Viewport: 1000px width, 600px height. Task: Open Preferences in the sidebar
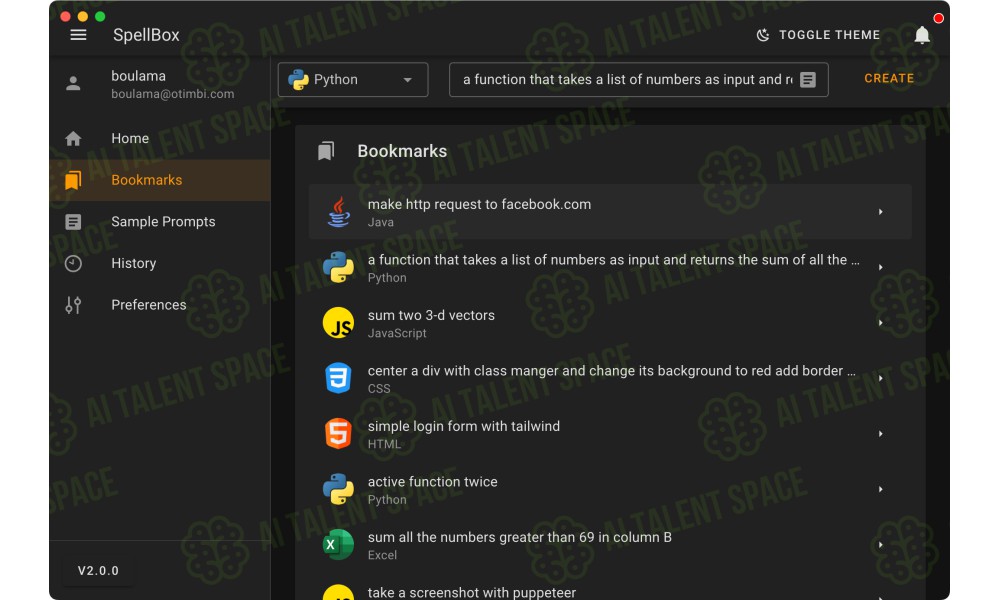point(160,305)
